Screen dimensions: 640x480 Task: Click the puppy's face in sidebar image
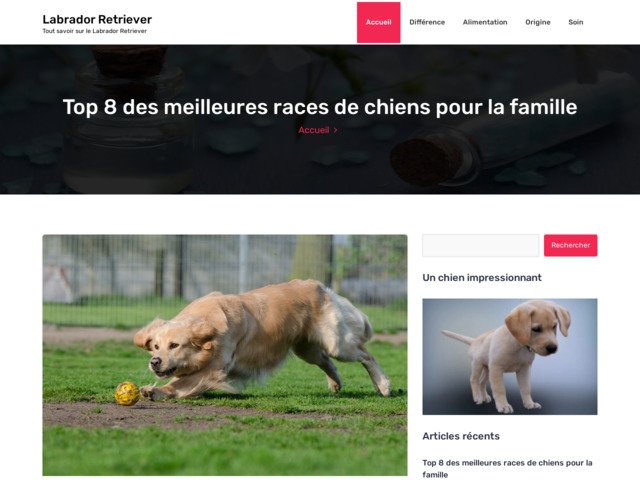coord(539,329)
